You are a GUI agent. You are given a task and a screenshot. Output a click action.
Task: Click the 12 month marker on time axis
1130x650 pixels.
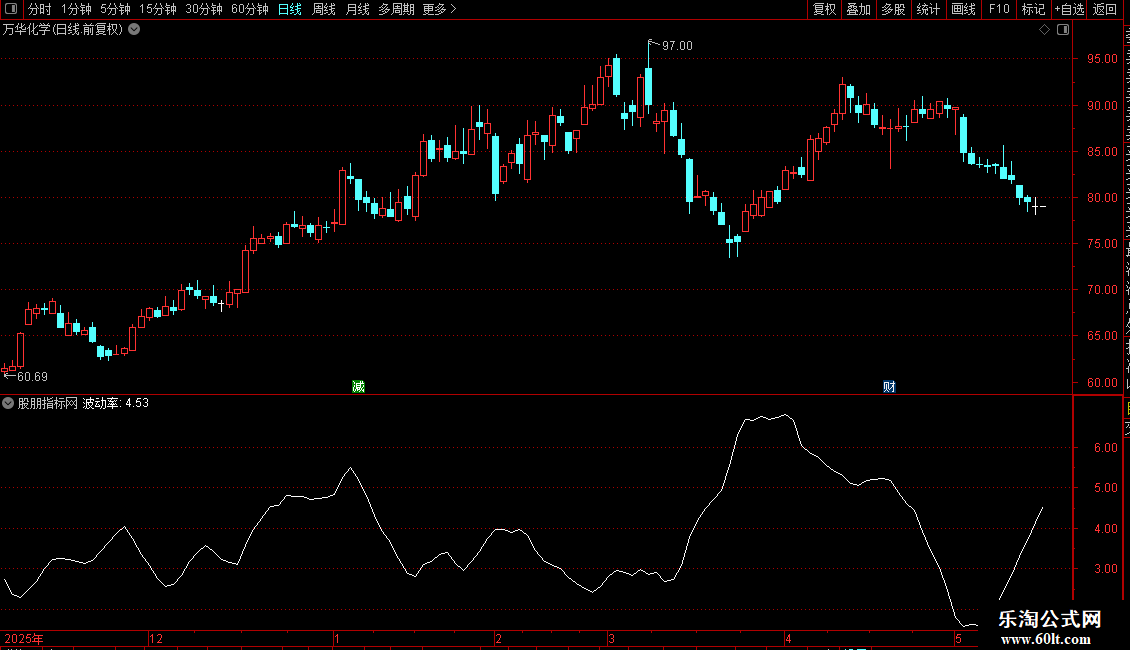(x=156, y=638)
